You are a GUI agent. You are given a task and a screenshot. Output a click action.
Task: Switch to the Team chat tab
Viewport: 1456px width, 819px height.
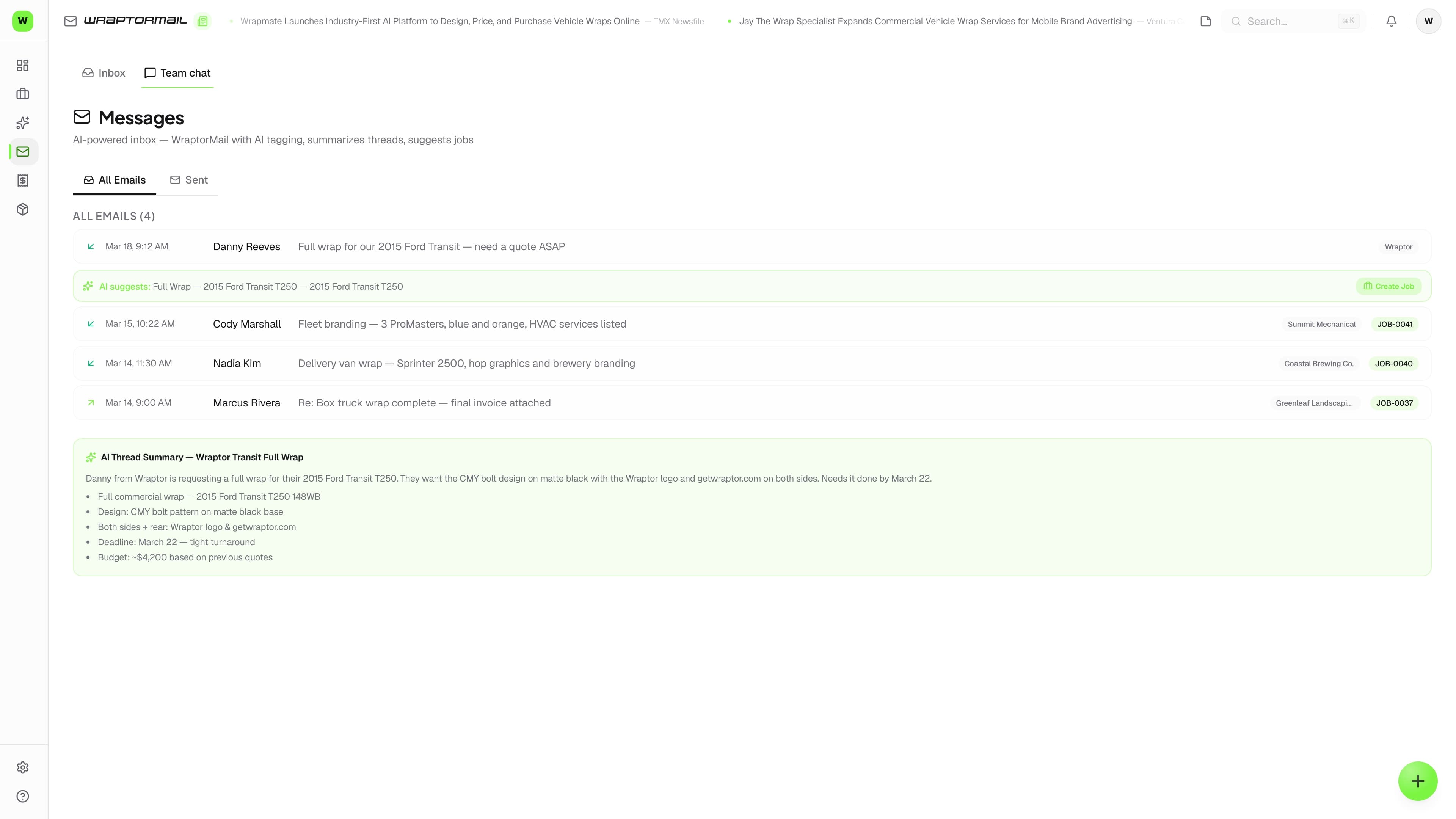(177, 73)
